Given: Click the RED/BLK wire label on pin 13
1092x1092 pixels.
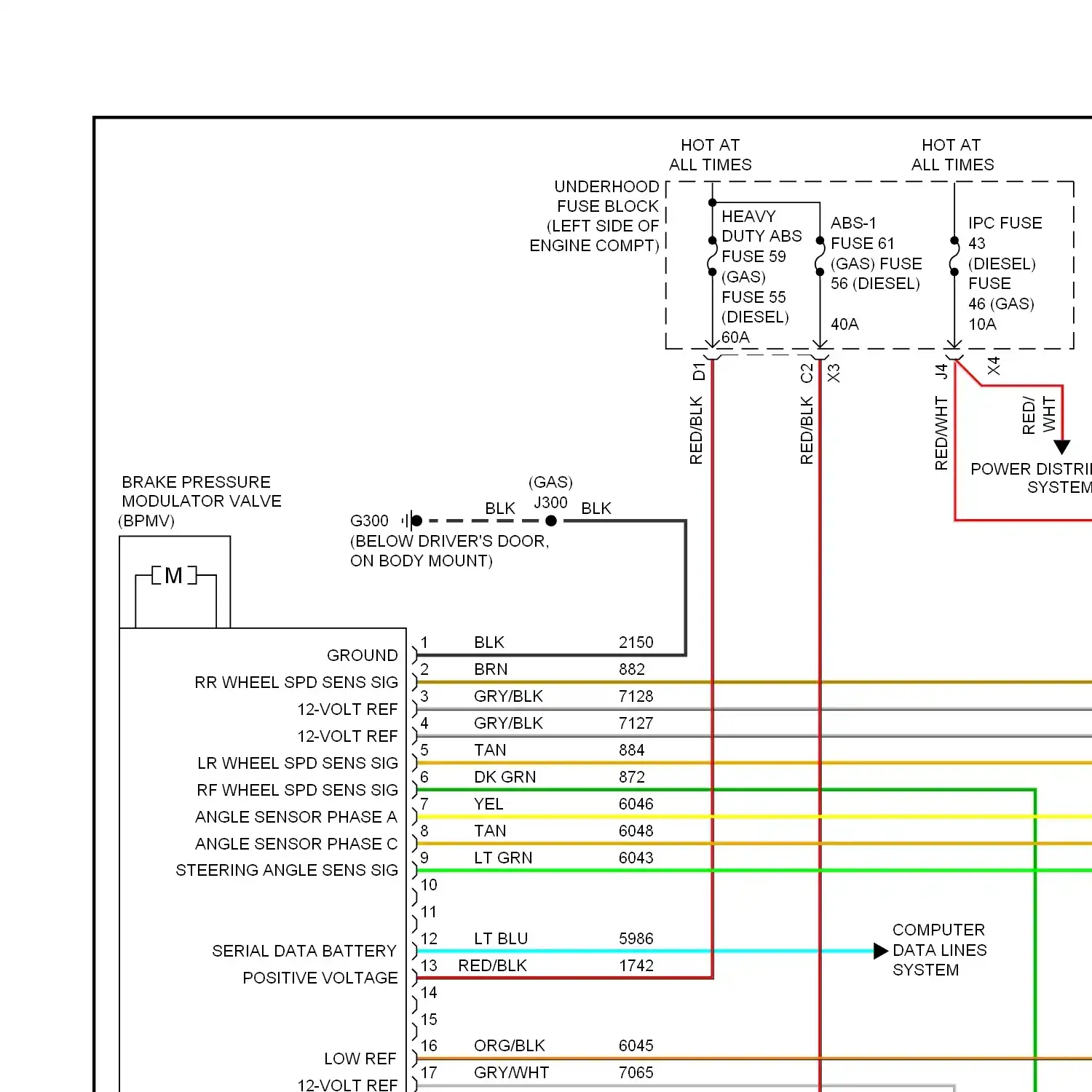Looking at the screenshot, I should tap(492, 965).
